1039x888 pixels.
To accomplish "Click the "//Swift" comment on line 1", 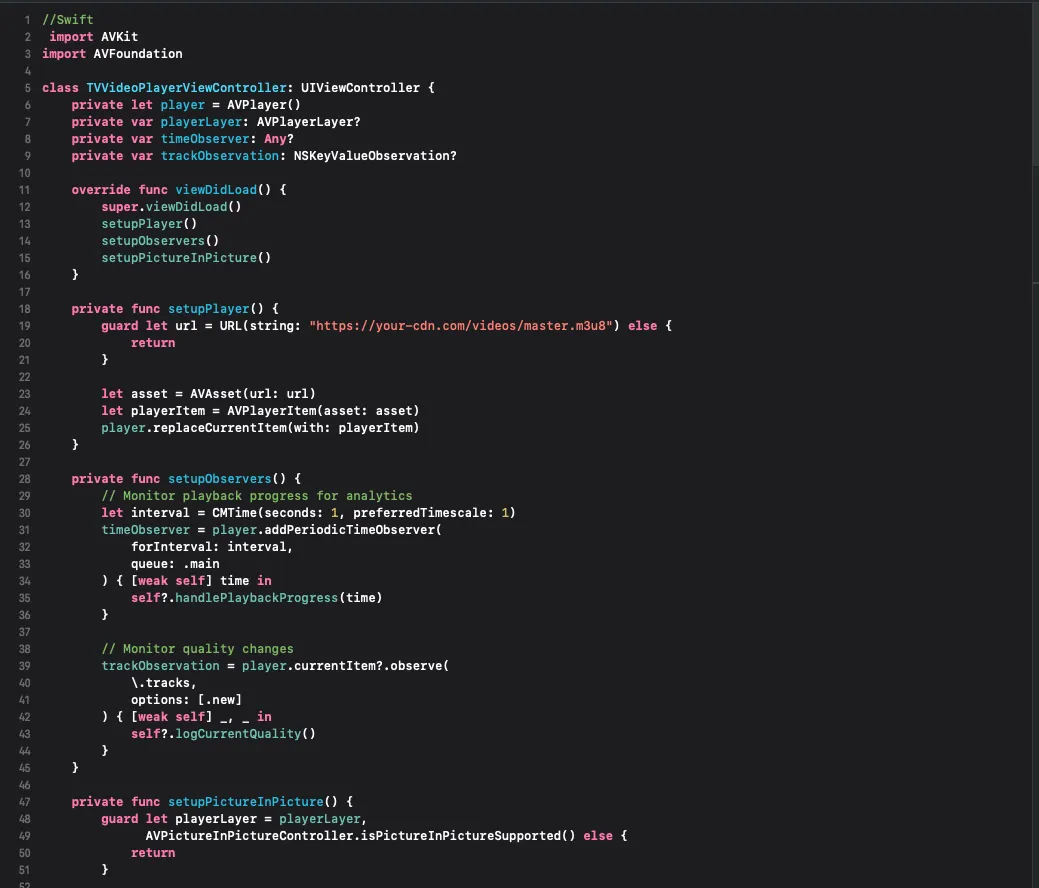I will (68, 20).
